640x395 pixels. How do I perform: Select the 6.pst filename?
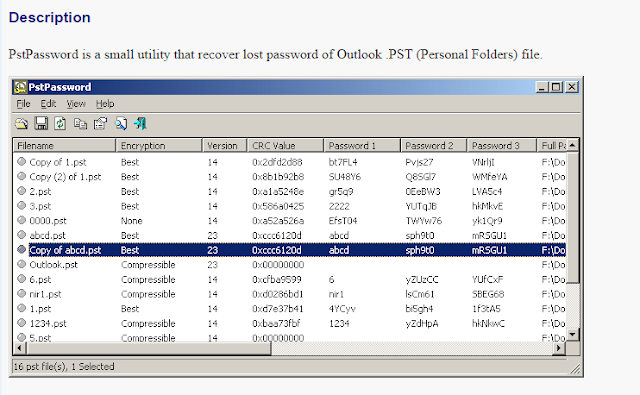tap(40, 280)
